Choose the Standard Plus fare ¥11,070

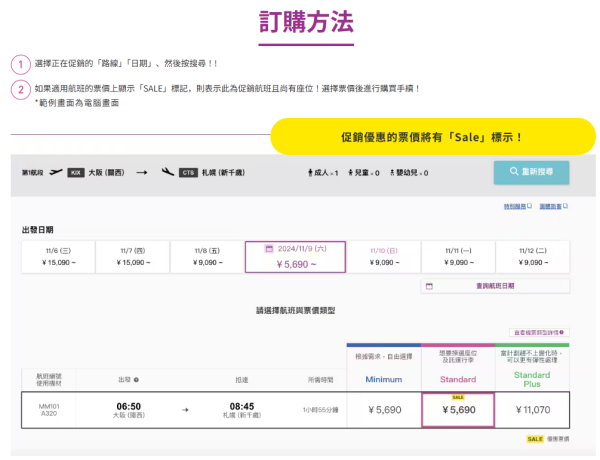(x=532, y=410)
